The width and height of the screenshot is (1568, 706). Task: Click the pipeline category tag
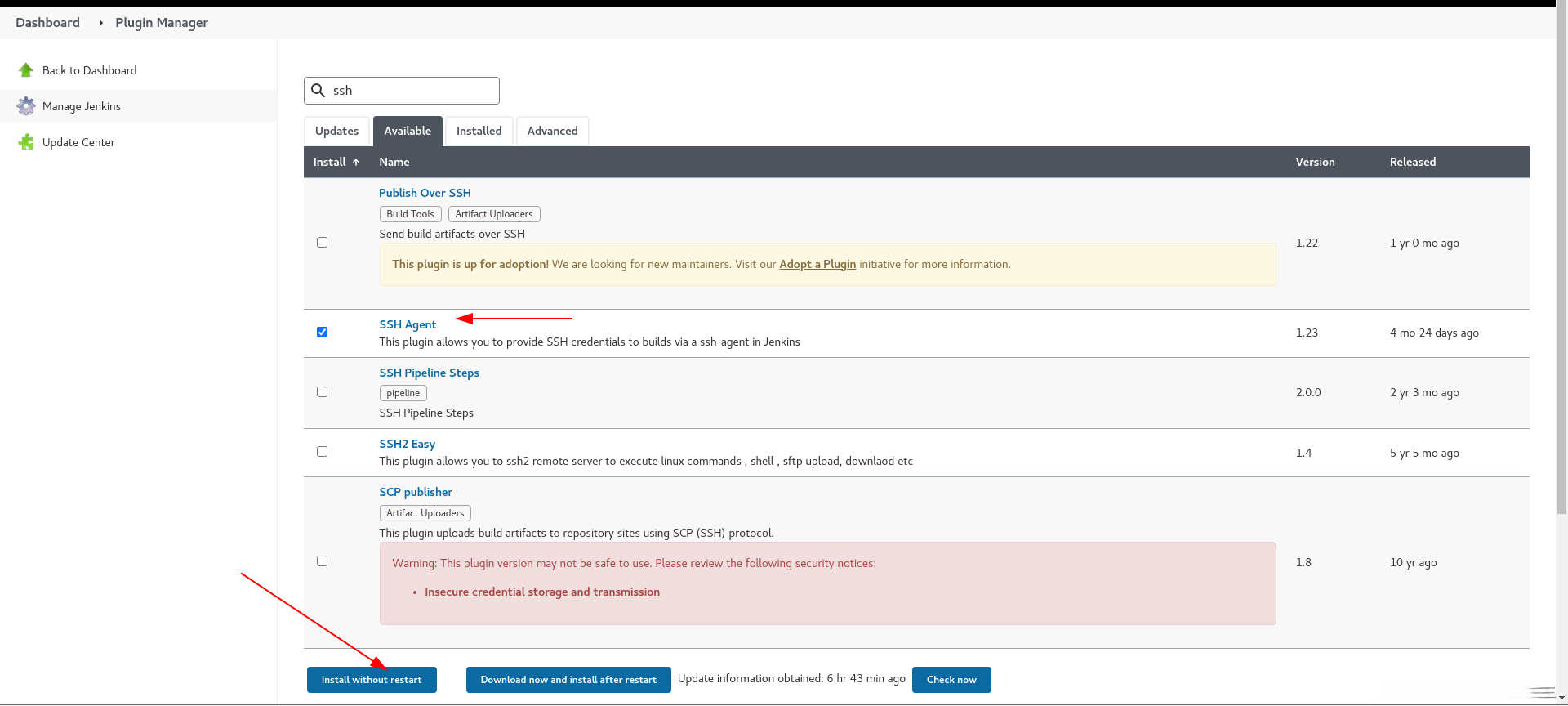(403, 393)
